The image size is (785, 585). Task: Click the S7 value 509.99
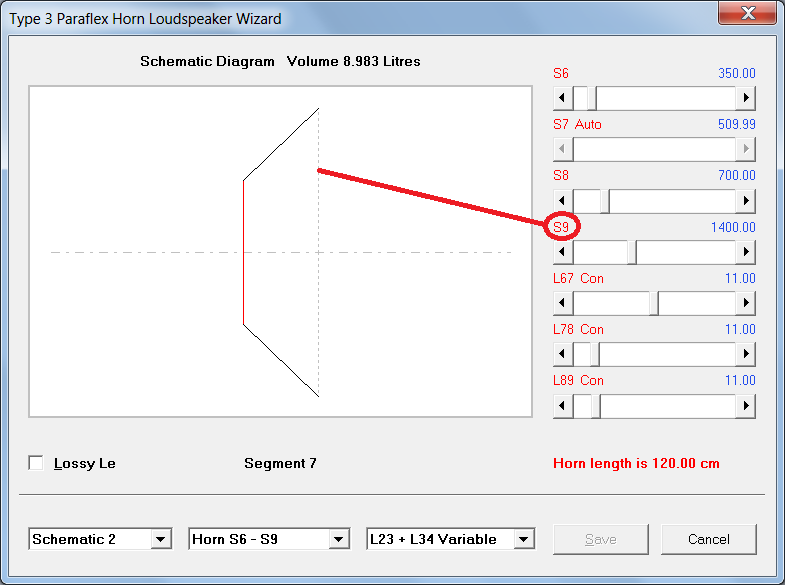point(736,125)
